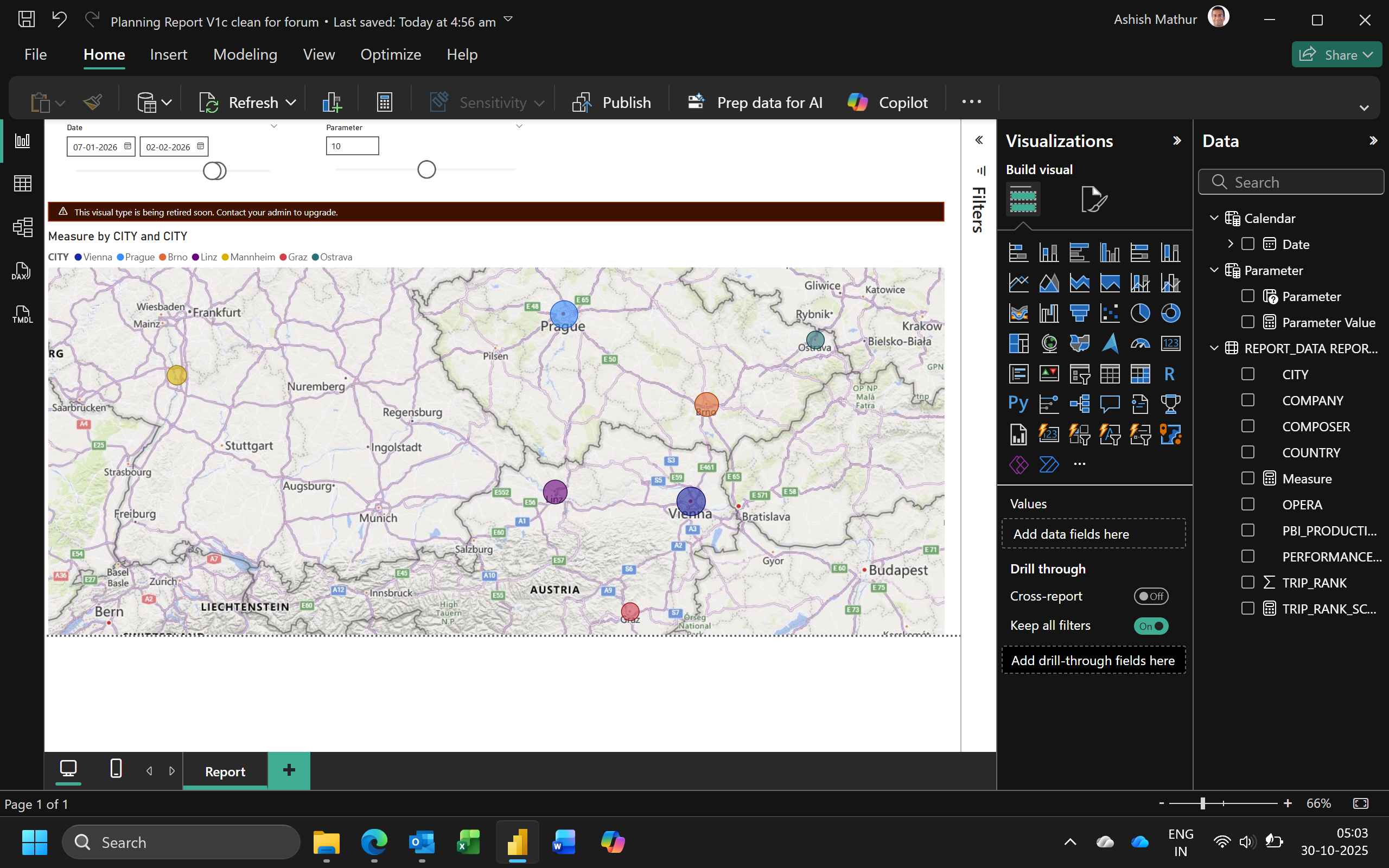Expand the Filters pane chevron
The image size is (1389, 868).
(x=979, y=140)
